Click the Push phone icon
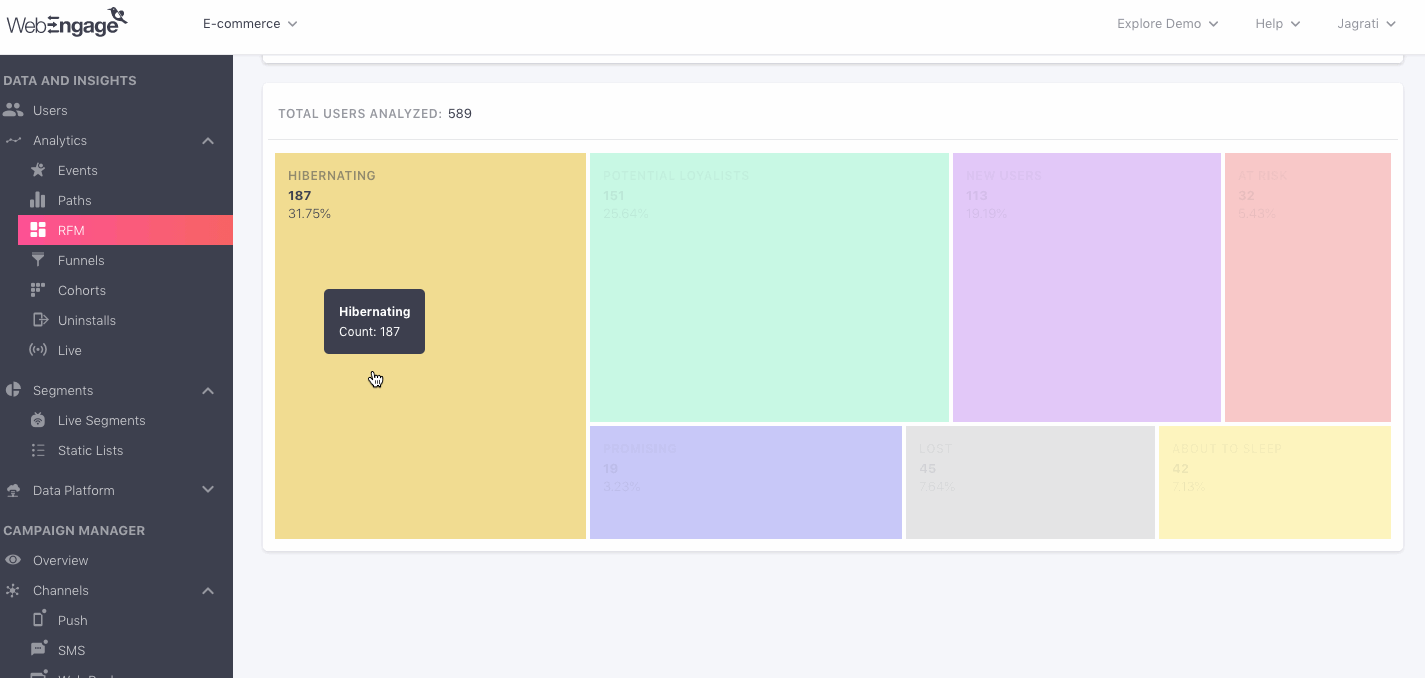 pyautogui.click(x=39, y=619)
